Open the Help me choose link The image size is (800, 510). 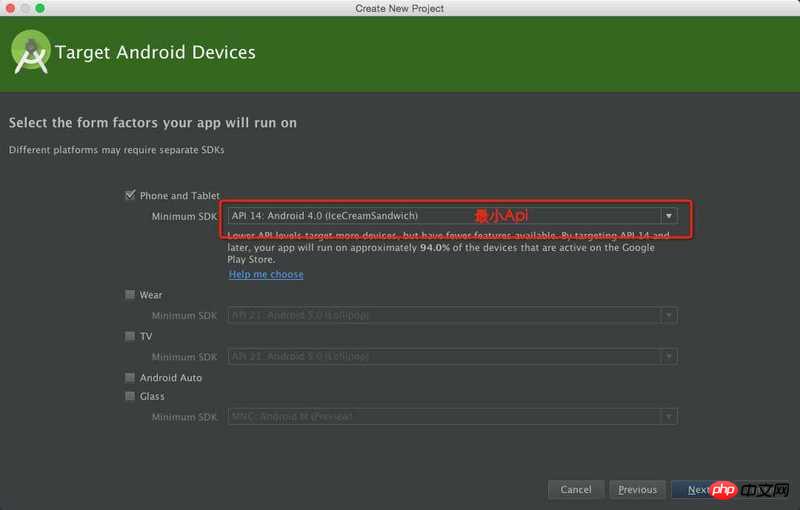coord(266,275)
